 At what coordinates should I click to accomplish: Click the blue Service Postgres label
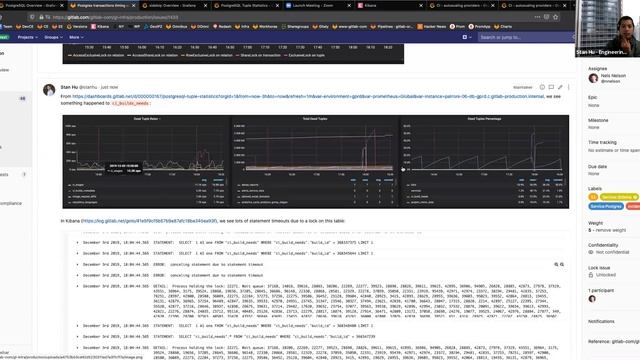[x=606, y=207]
